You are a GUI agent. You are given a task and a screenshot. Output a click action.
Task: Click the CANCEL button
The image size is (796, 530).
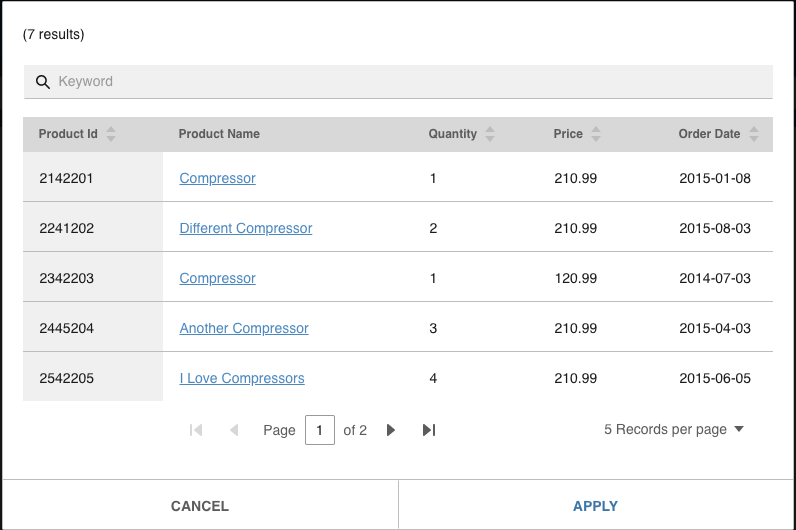tap(200, 506)
